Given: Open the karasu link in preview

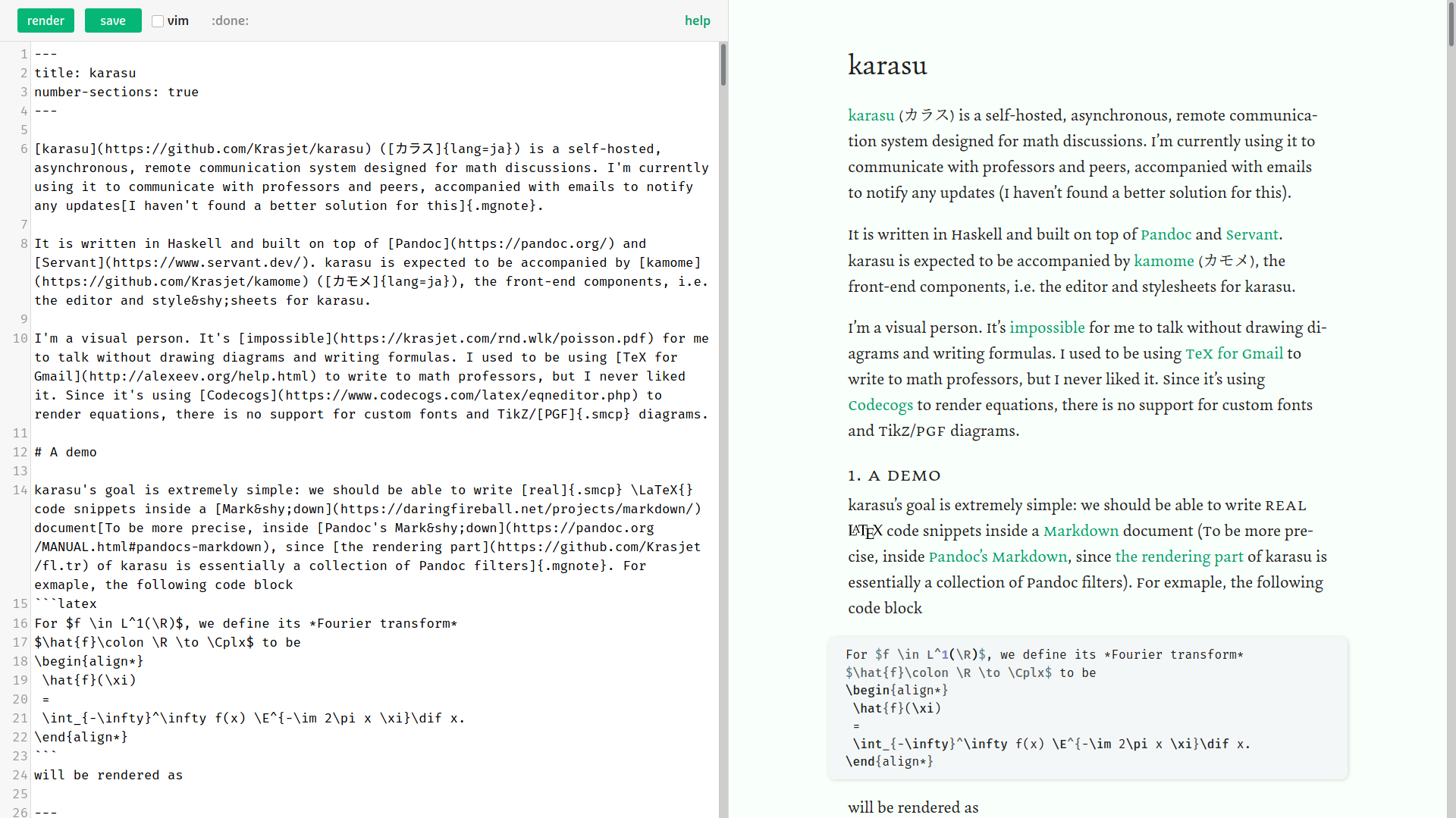Looking at the screenshot, I should (871, 115).
